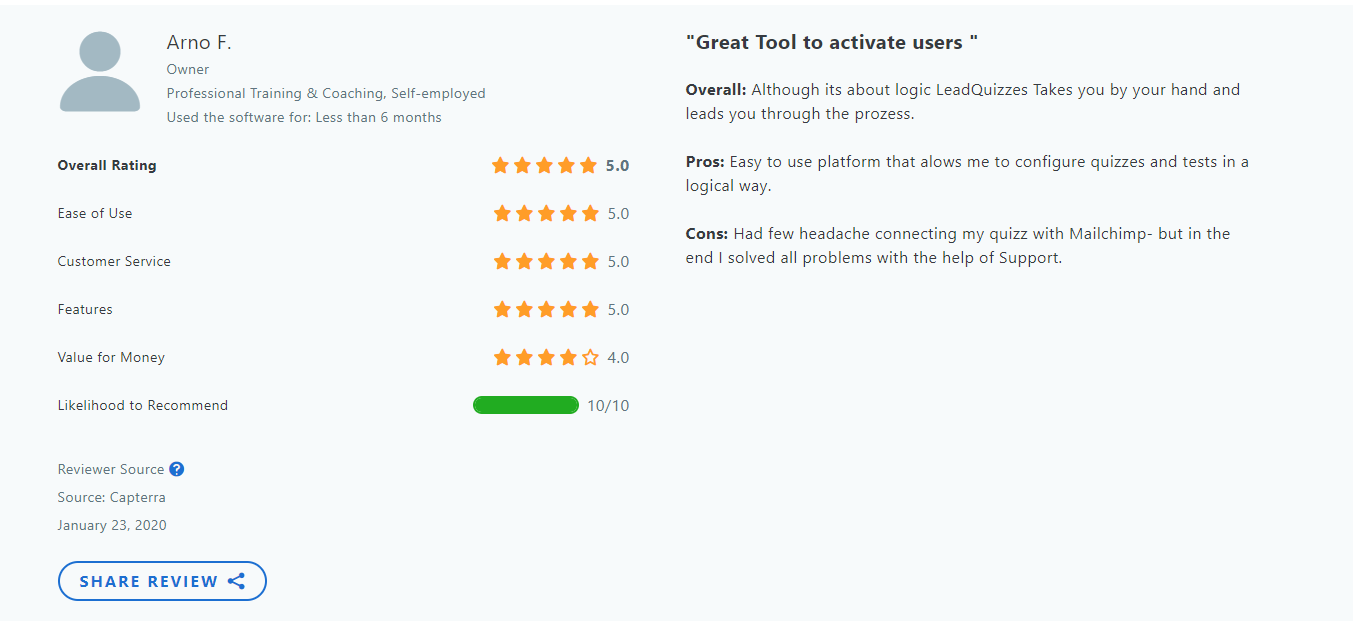Image resolution: width=1353 pixels, height=621 pixels.
Task: Click the review title Great Tool to activate users
Action: point(829,42)
